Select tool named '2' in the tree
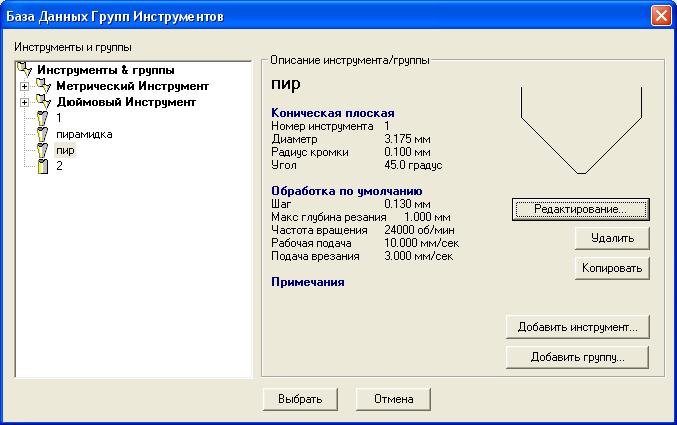The width and height of the screenshot is (677, 425). [x=60, y=166]
